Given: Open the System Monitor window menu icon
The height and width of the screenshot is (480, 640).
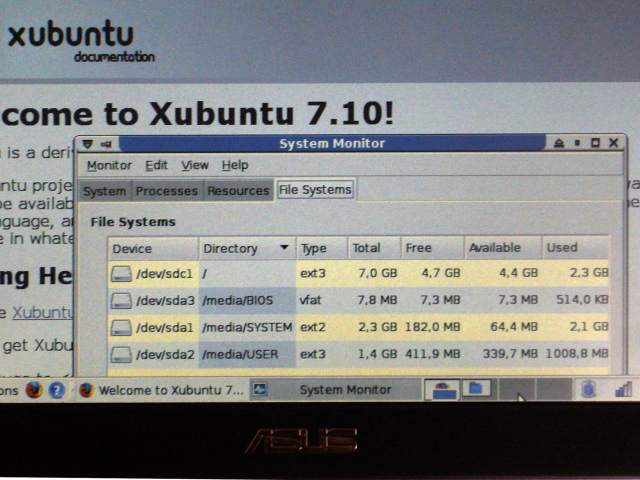Looking at the screenshot, I should [88, 144].
